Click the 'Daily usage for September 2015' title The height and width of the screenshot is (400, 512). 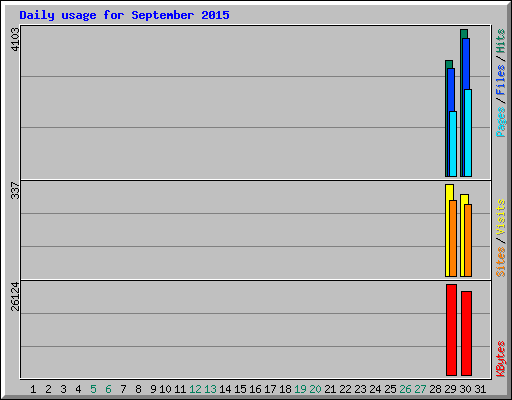(124, 15)
